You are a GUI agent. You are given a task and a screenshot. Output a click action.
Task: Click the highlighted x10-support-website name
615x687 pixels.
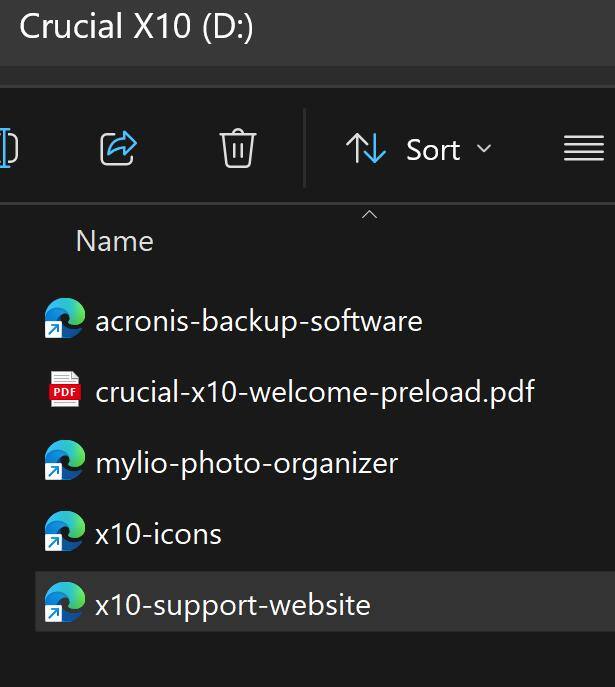click(232, 605)
